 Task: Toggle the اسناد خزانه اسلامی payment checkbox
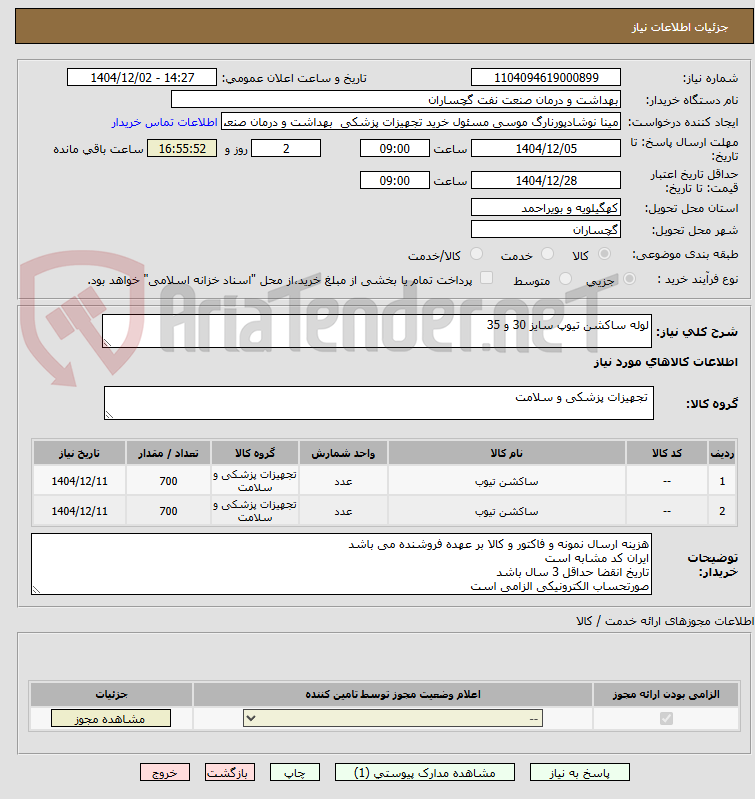click(487, 278)
